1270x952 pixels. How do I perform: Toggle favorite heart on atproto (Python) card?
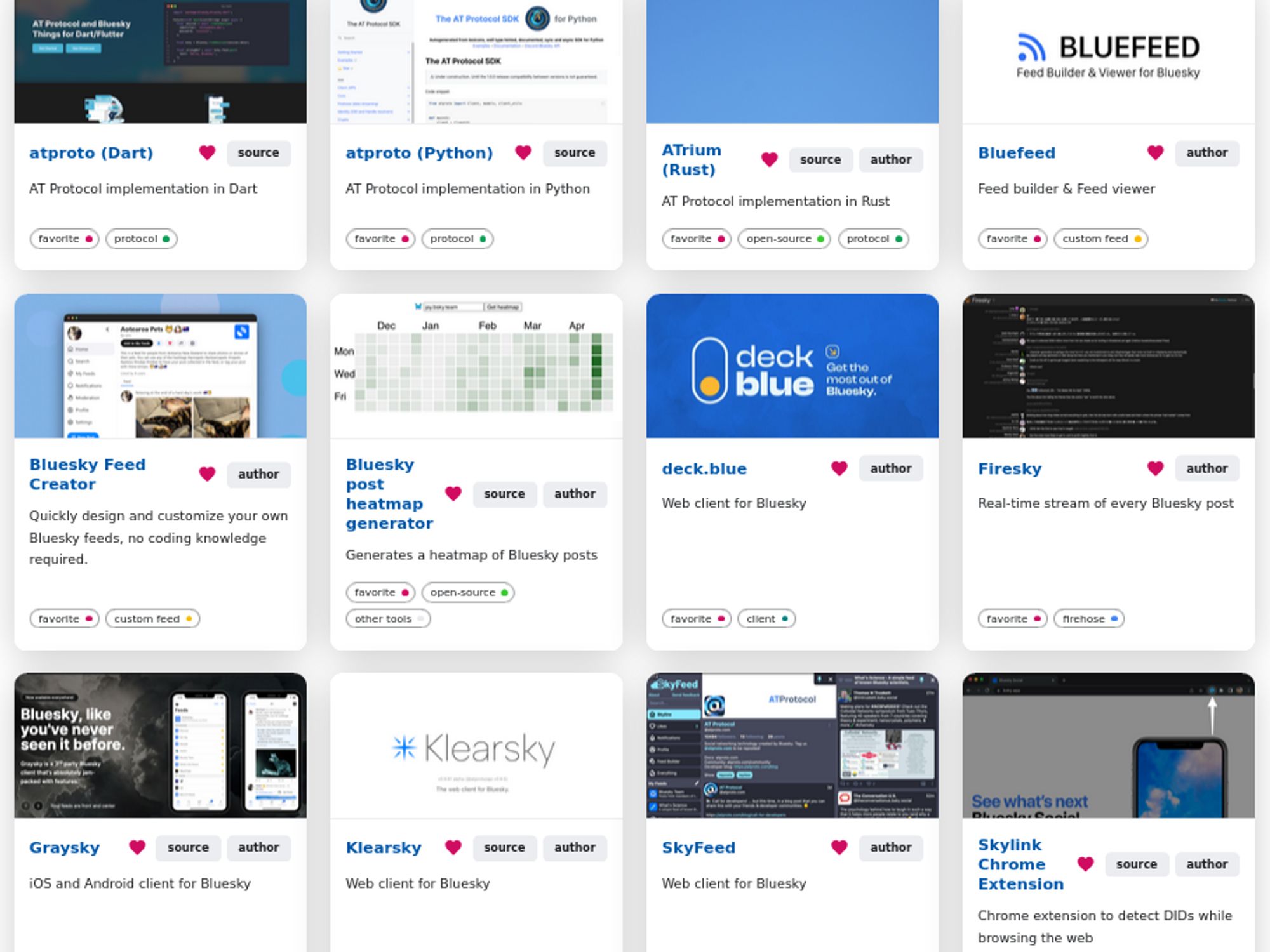pos(523,153)
